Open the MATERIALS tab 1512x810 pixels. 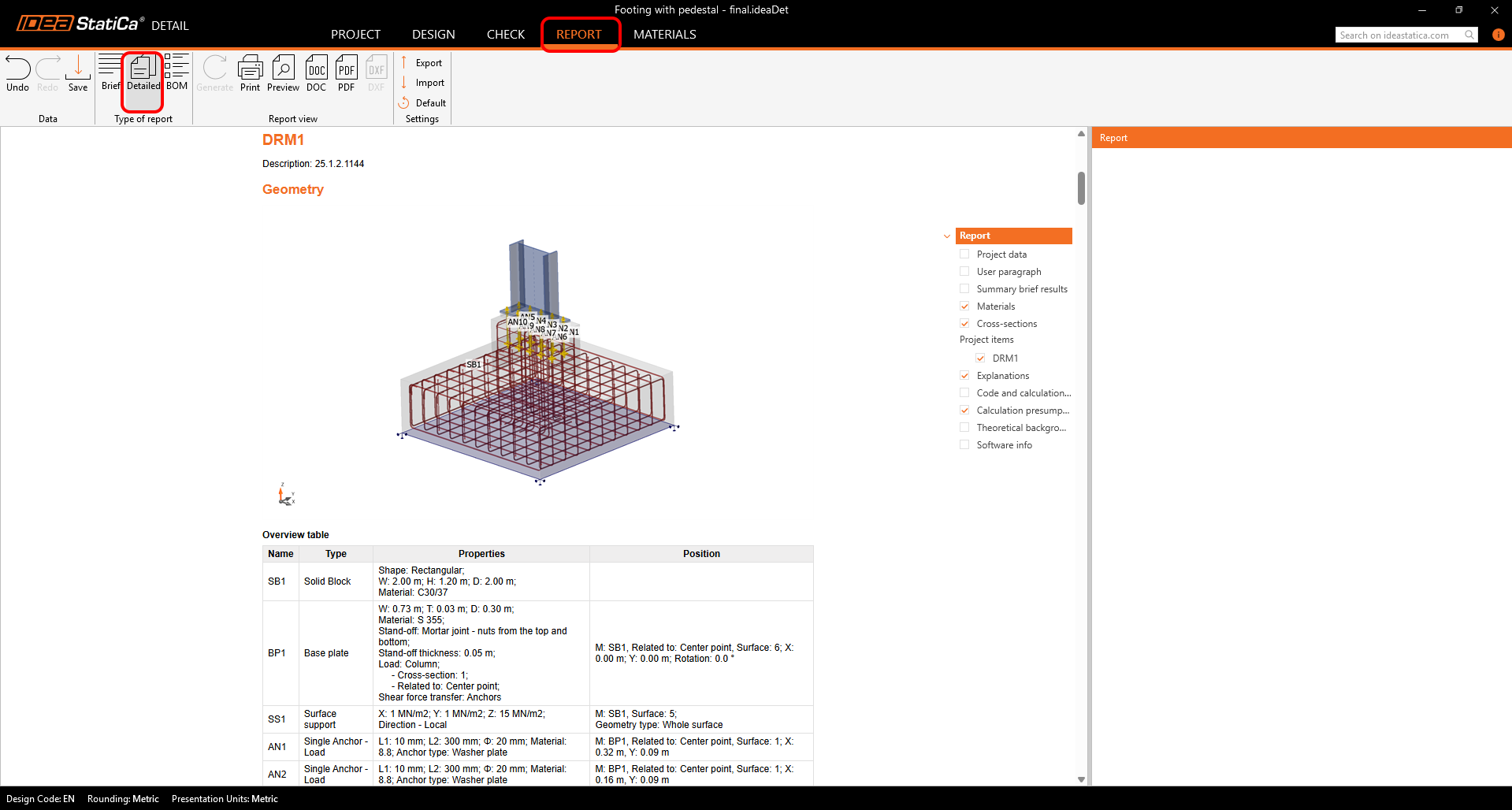(664, 35)
